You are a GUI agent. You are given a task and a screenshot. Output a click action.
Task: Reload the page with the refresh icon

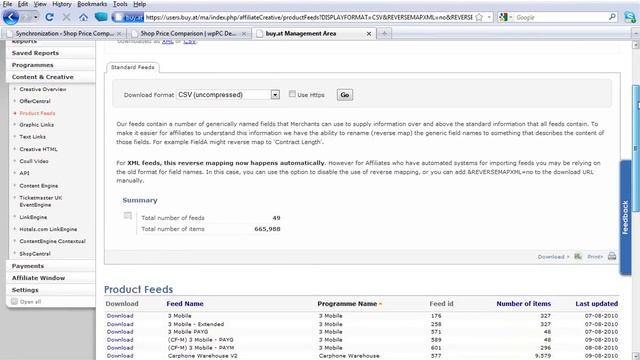(49, 17)
